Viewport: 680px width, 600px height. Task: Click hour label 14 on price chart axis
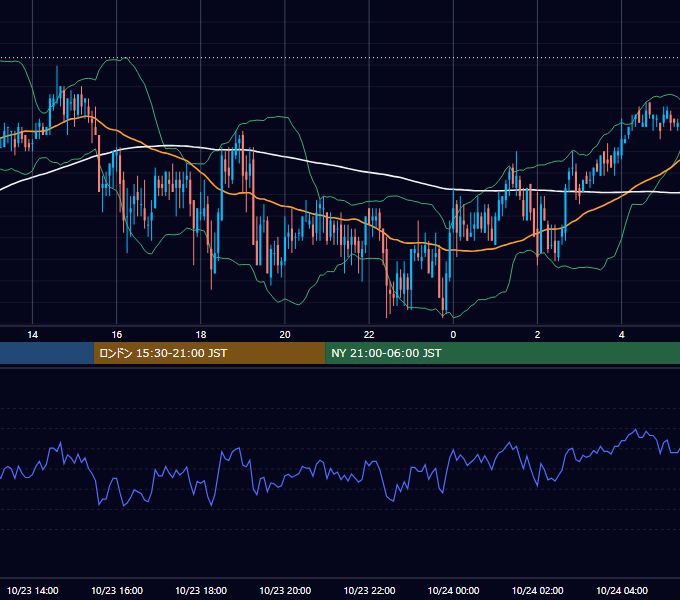point(33,335)
